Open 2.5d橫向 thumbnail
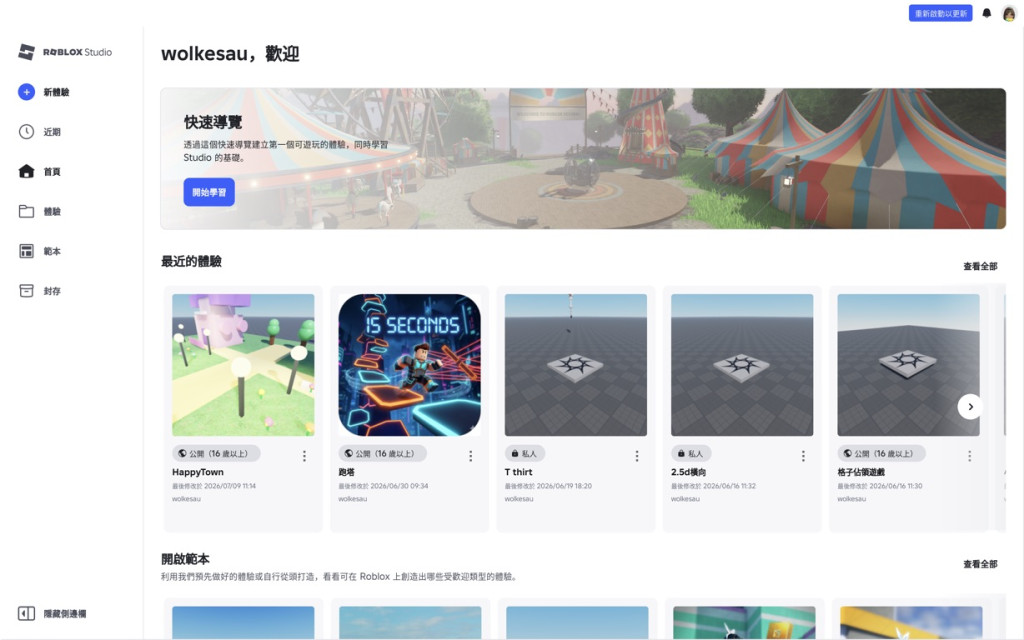Viewport: 1024px width, 640px height. click(x=742, y=365)
